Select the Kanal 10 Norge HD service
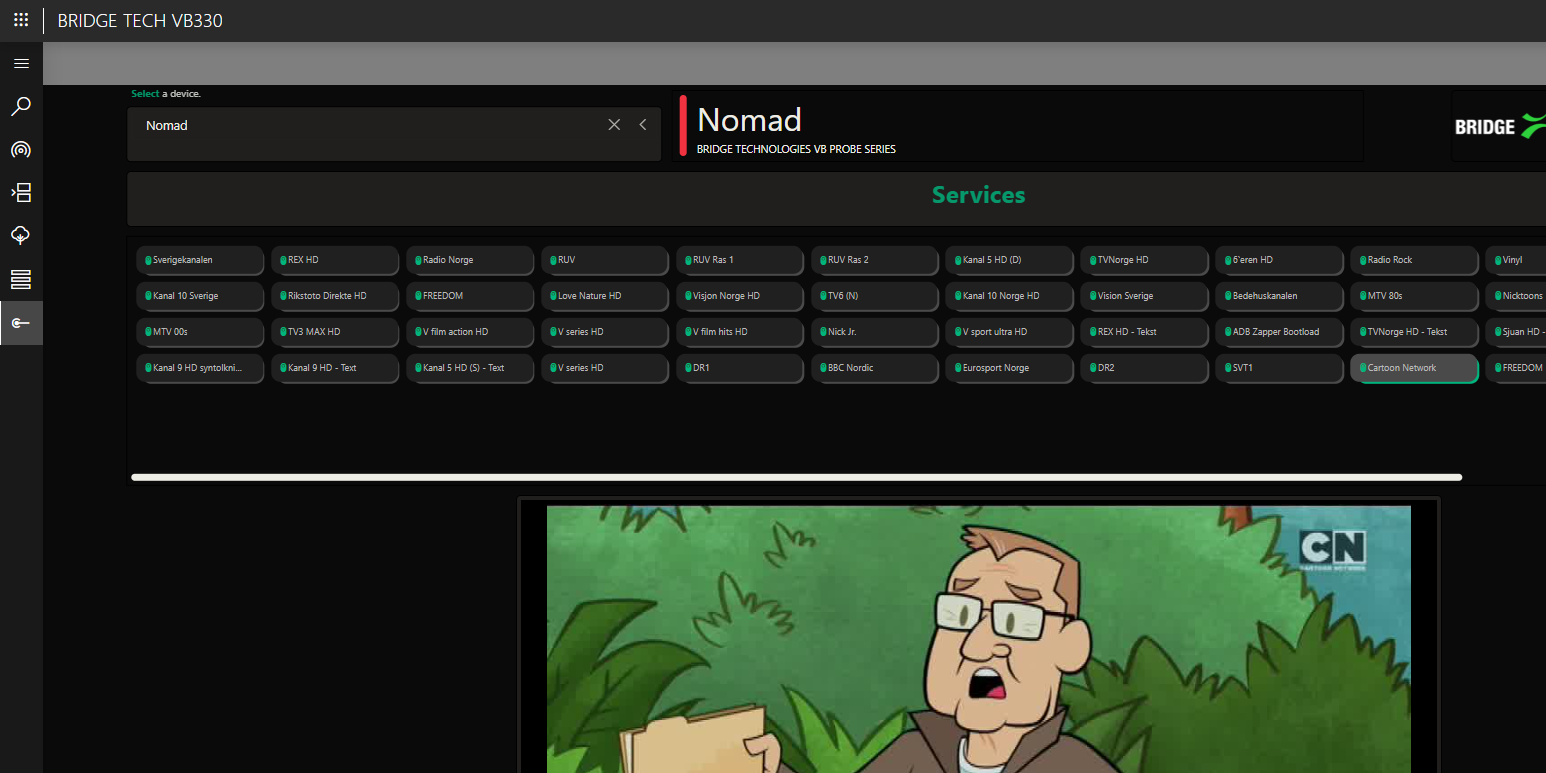The image size is (1546, 773). pos(1010,296)
